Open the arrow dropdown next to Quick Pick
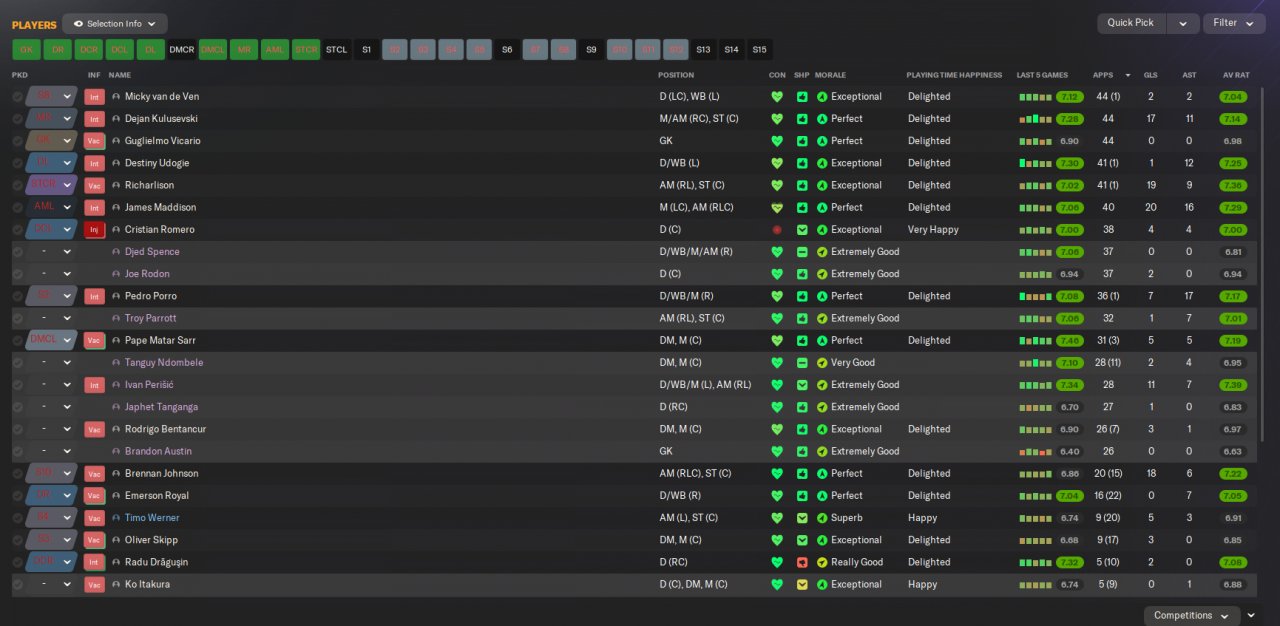 tap(1183, 23)
